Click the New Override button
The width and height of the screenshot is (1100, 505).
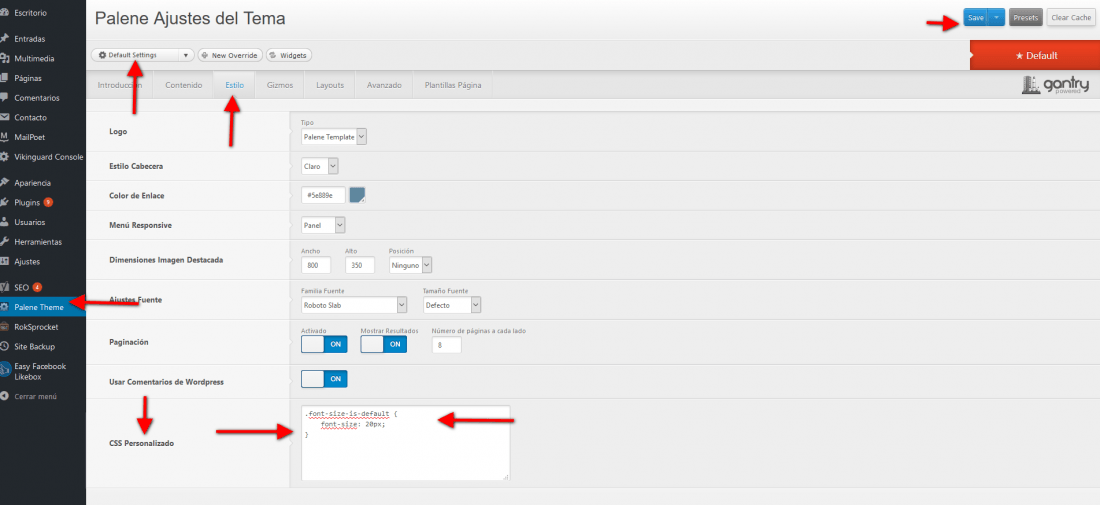230,55
